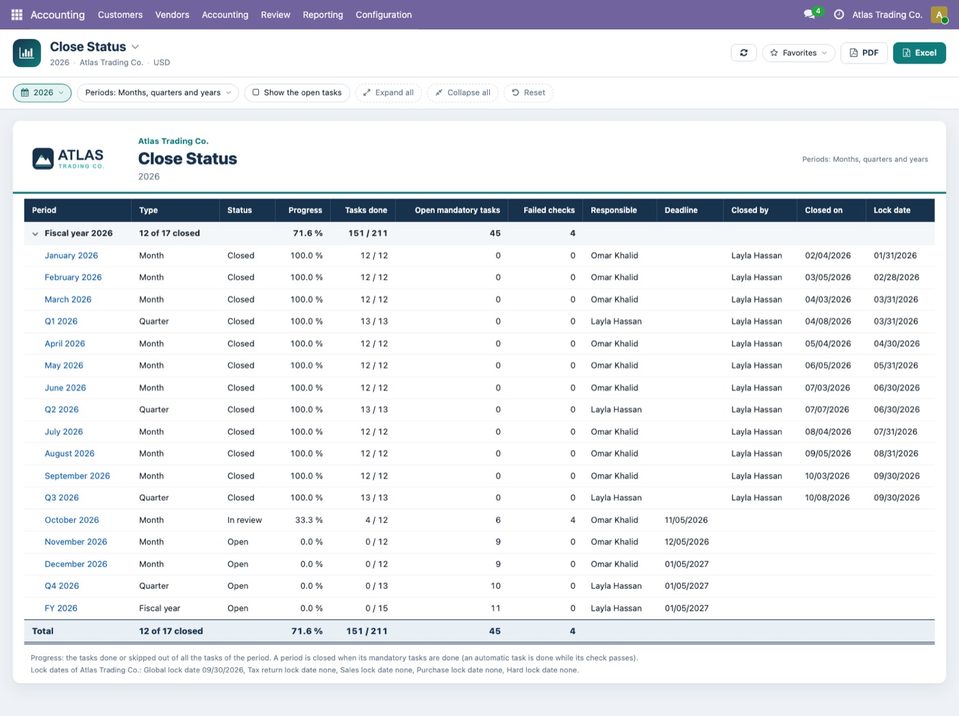Image resolution: width=959 pixels, height=716 pixels.
Task: Refresh the report with the reload icon
Action: (x=744, y=53)
